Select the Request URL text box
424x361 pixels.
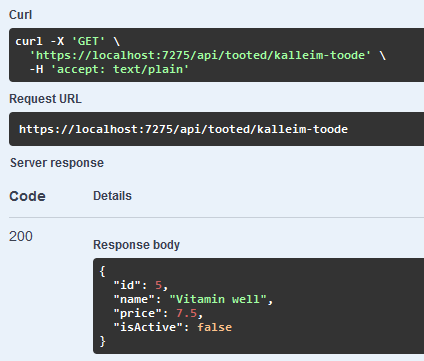coord(216,129)
